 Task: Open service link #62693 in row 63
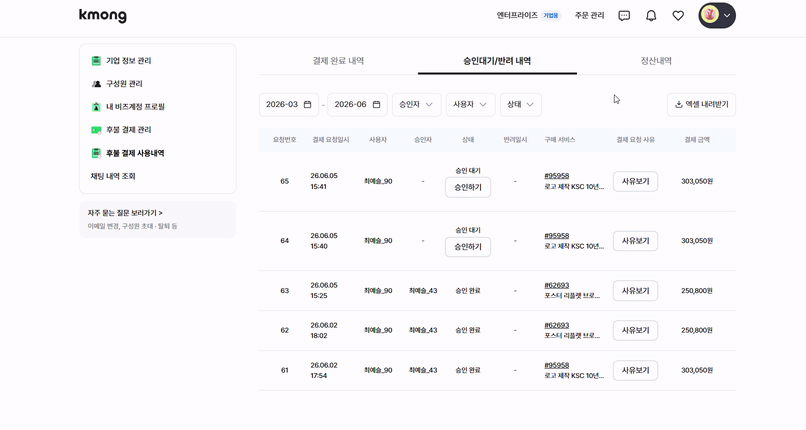click(557, 285)
